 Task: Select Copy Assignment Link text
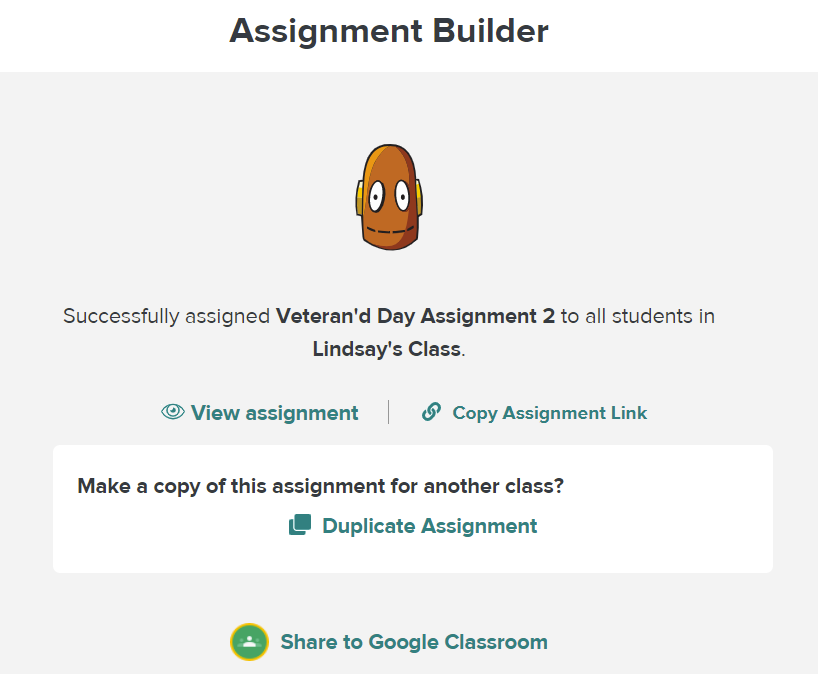tap(549, 413)
